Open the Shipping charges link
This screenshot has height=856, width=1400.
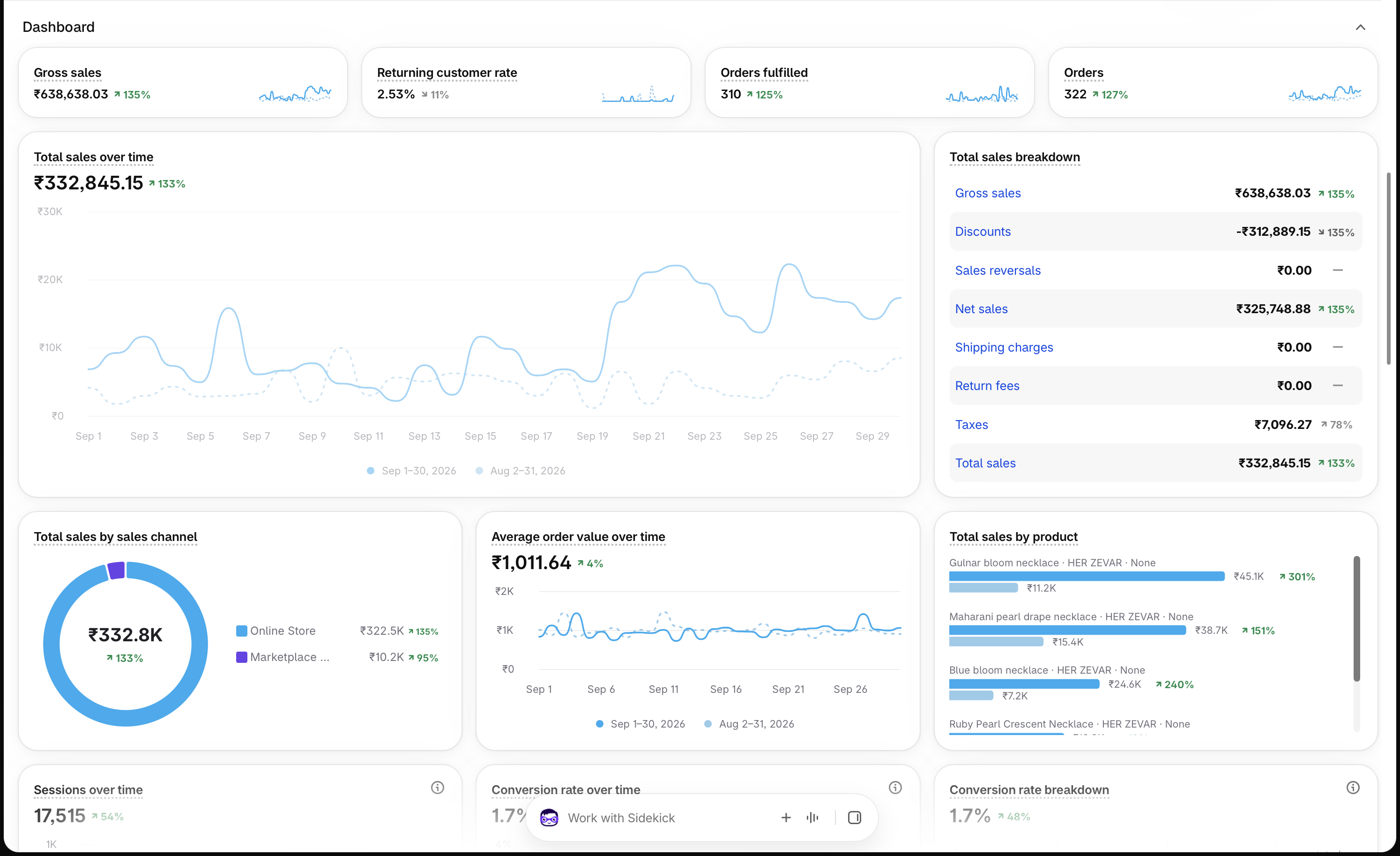click(1004, 347)
